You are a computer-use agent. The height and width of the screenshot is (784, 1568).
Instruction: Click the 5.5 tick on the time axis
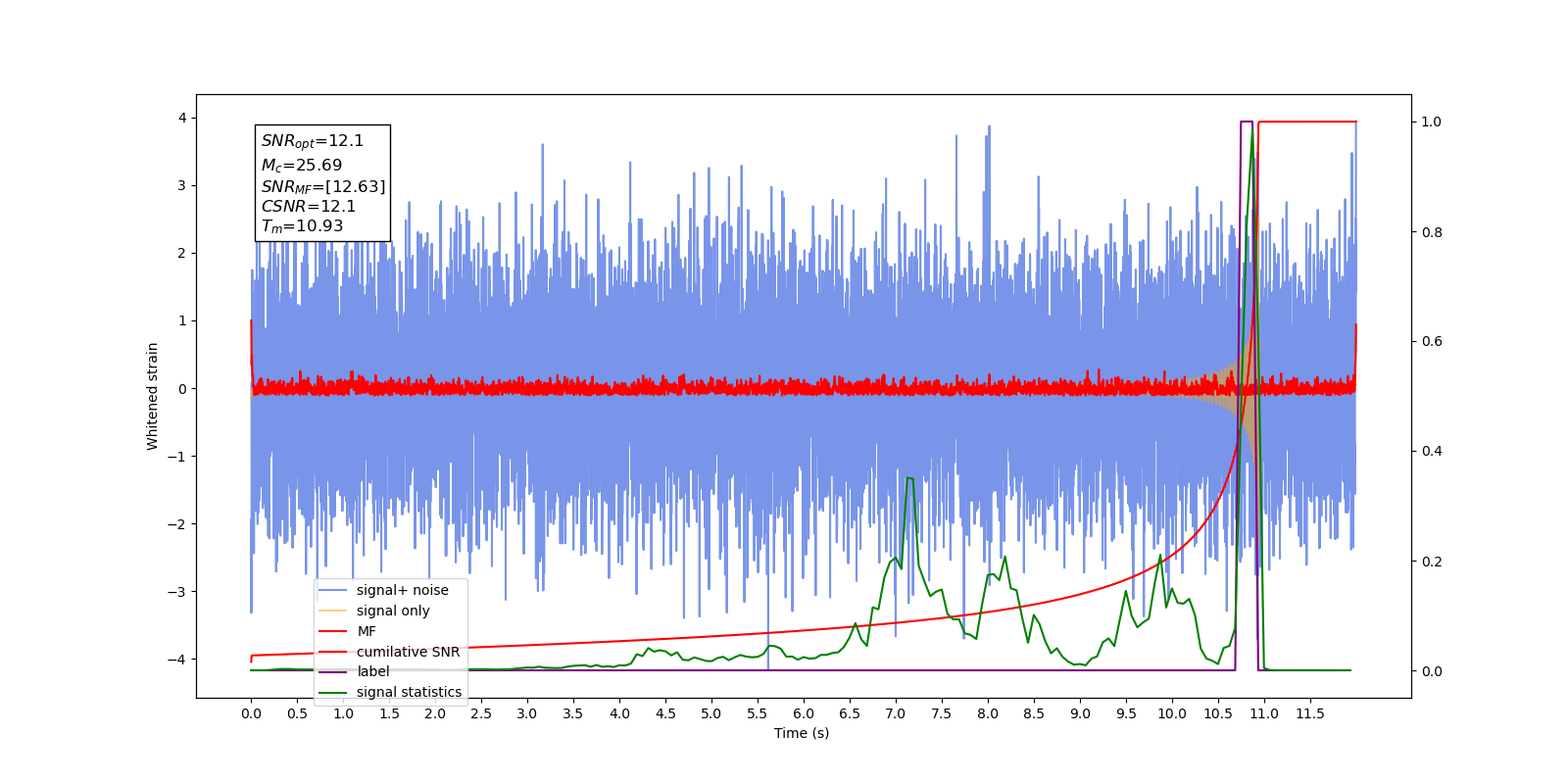758,713
